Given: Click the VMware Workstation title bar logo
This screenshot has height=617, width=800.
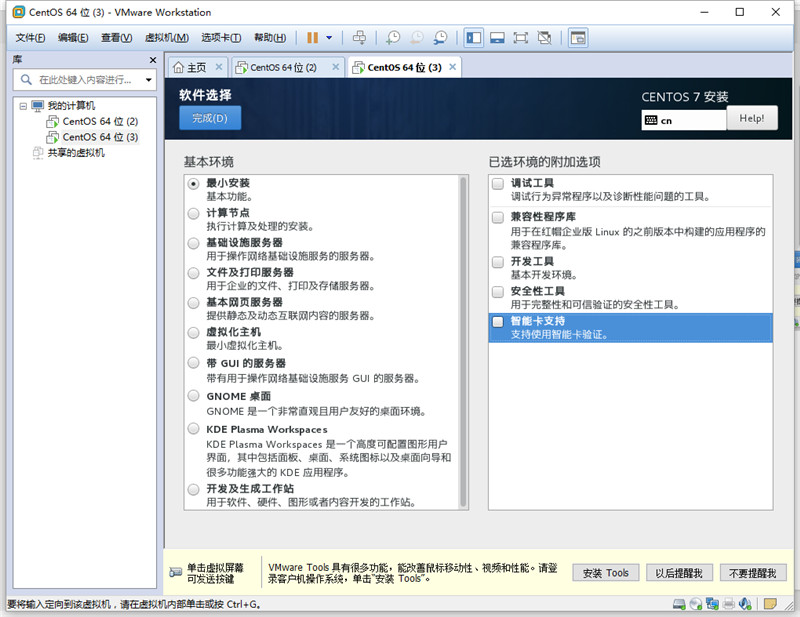Looking at the screenshot, I should tap(18, 12).
